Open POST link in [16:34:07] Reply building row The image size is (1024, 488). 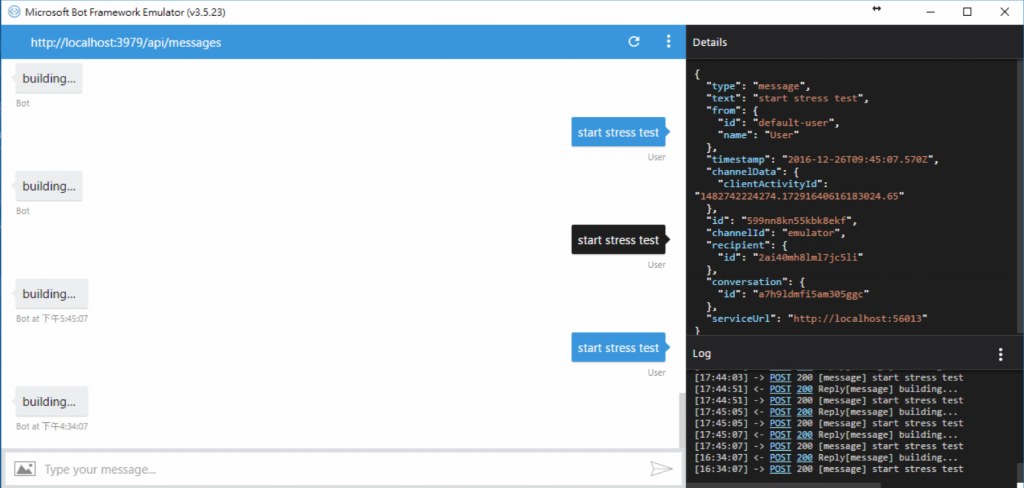click(780, 457)
